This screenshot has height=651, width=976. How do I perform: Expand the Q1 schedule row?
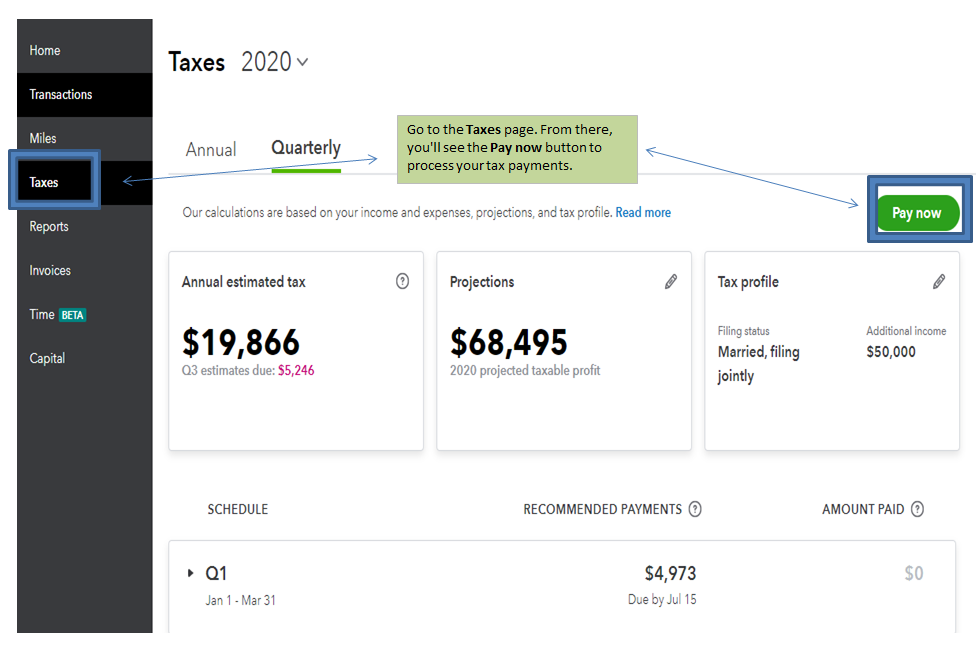[191, 573]
